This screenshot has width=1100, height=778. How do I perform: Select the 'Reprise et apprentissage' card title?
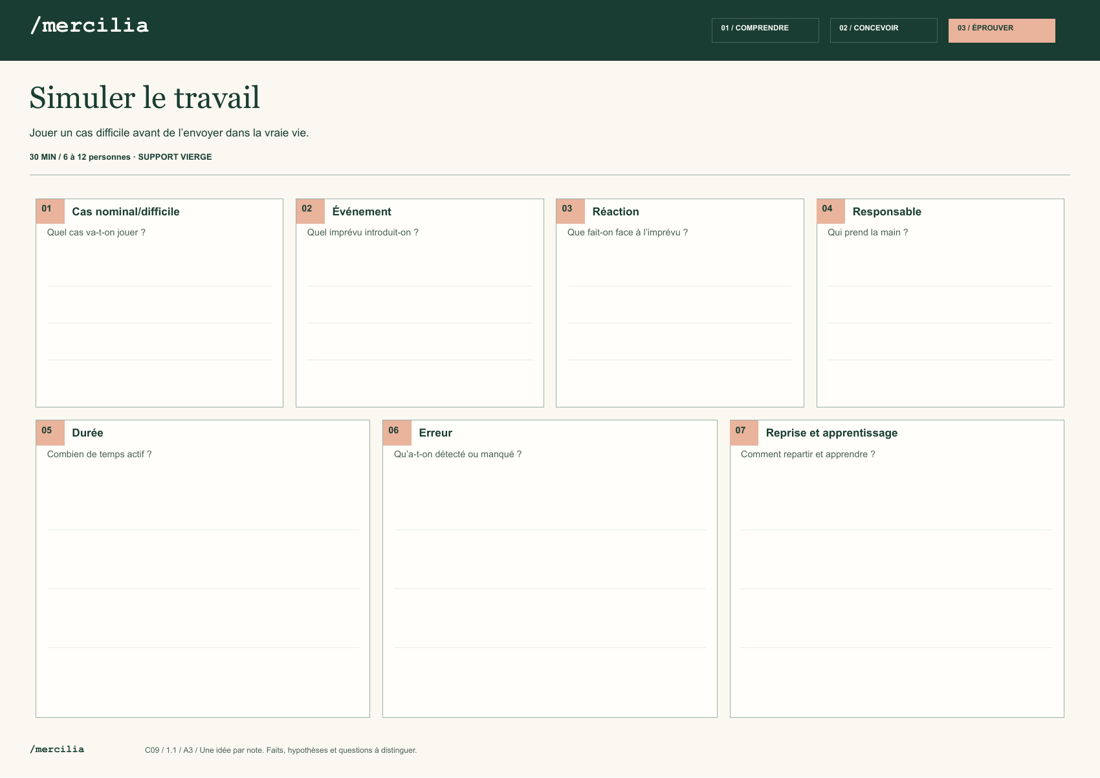[x=831, y=433]
